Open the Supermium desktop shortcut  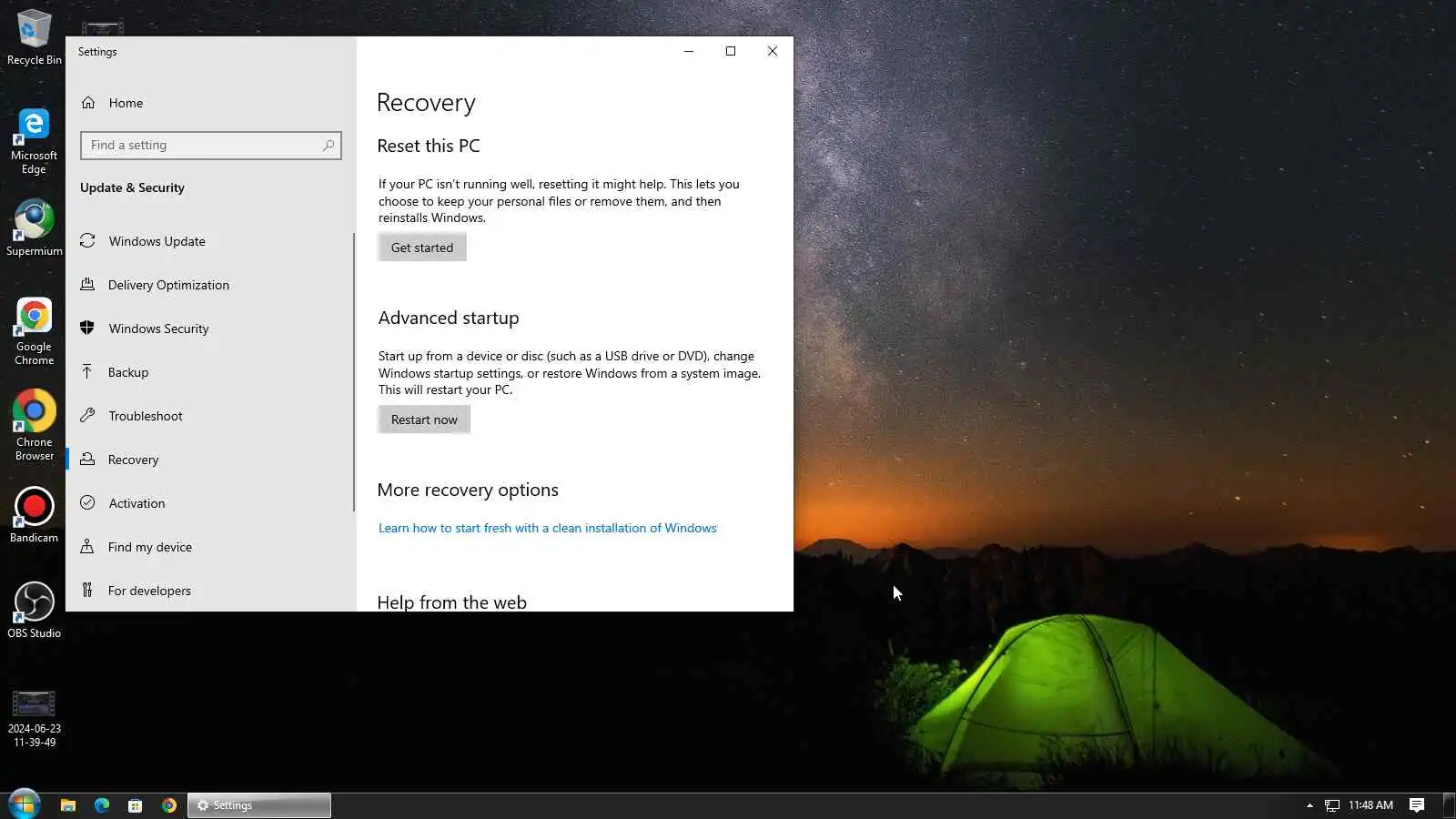point(34,228)
